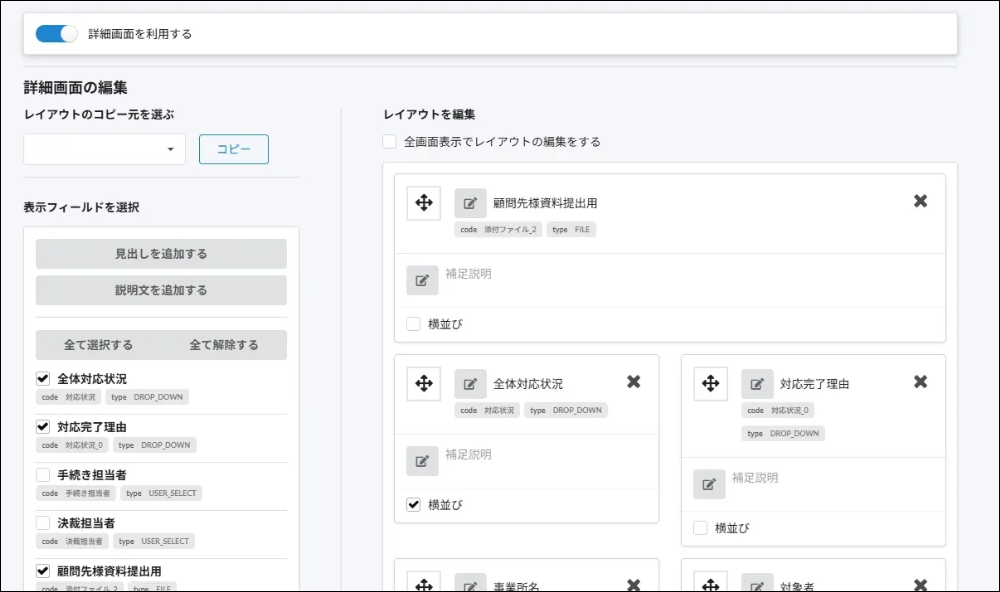Check 横並び in 対応完了理由 card

(700, 528)
